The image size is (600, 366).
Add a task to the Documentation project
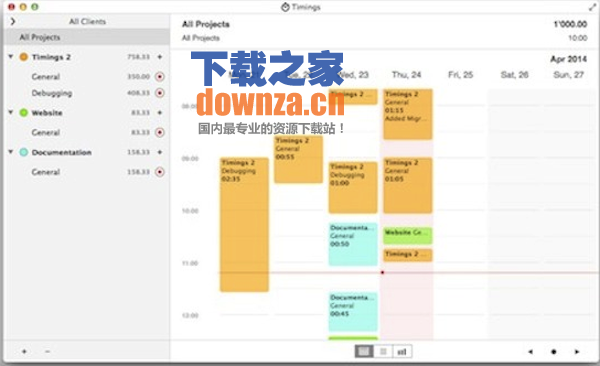[160, 152]
